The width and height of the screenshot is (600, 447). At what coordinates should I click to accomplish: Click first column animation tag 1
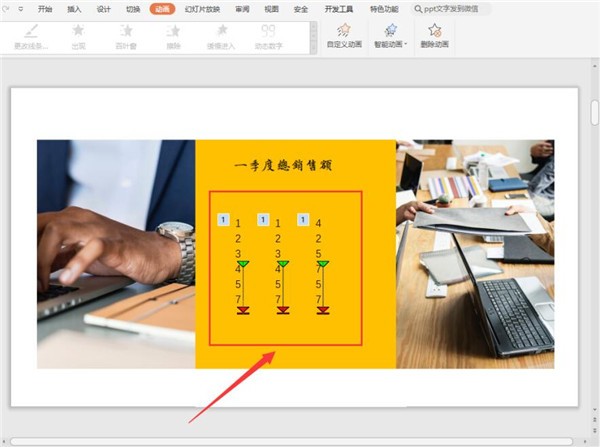223,219
